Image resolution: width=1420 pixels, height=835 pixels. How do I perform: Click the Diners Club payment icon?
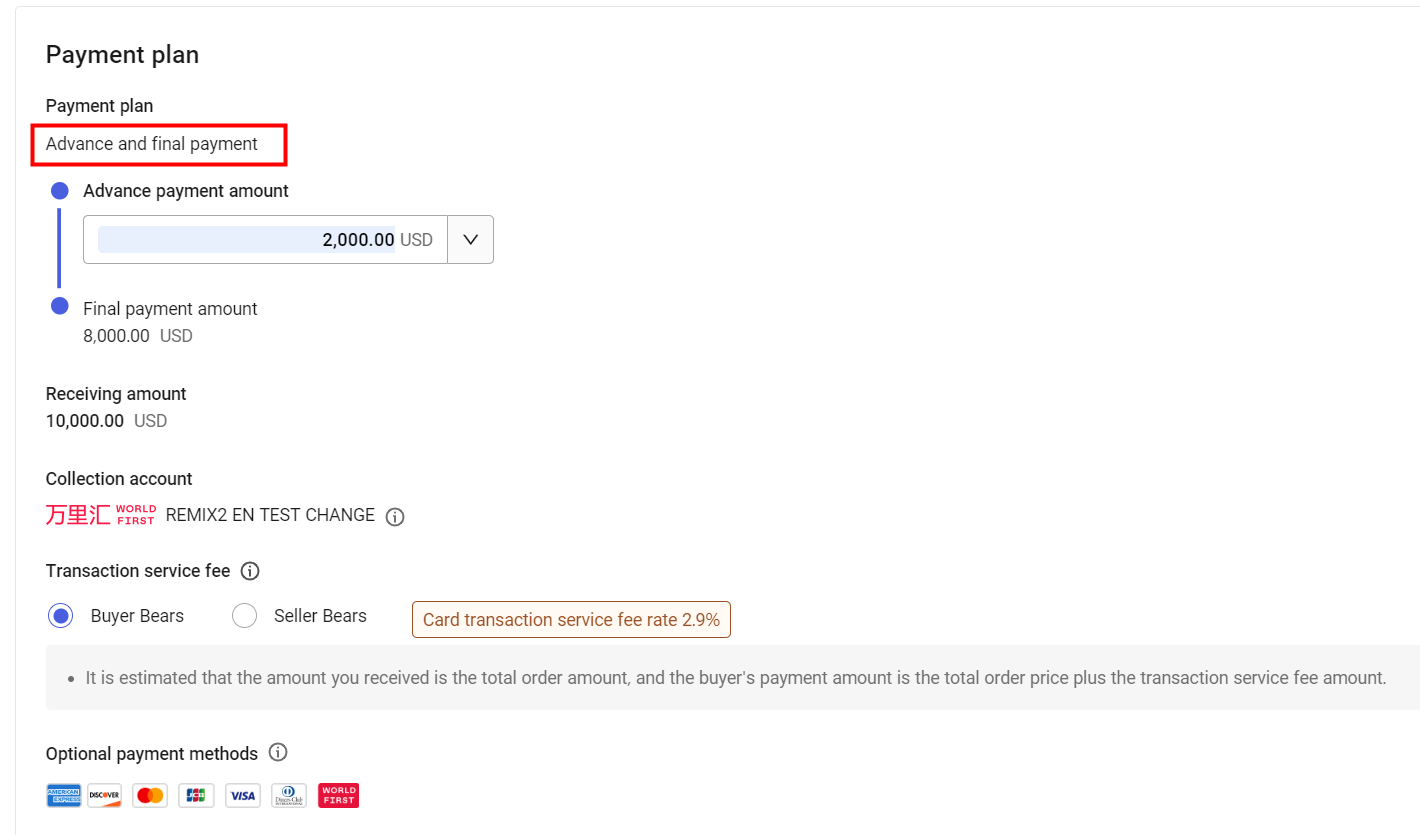tap(288, 795)
